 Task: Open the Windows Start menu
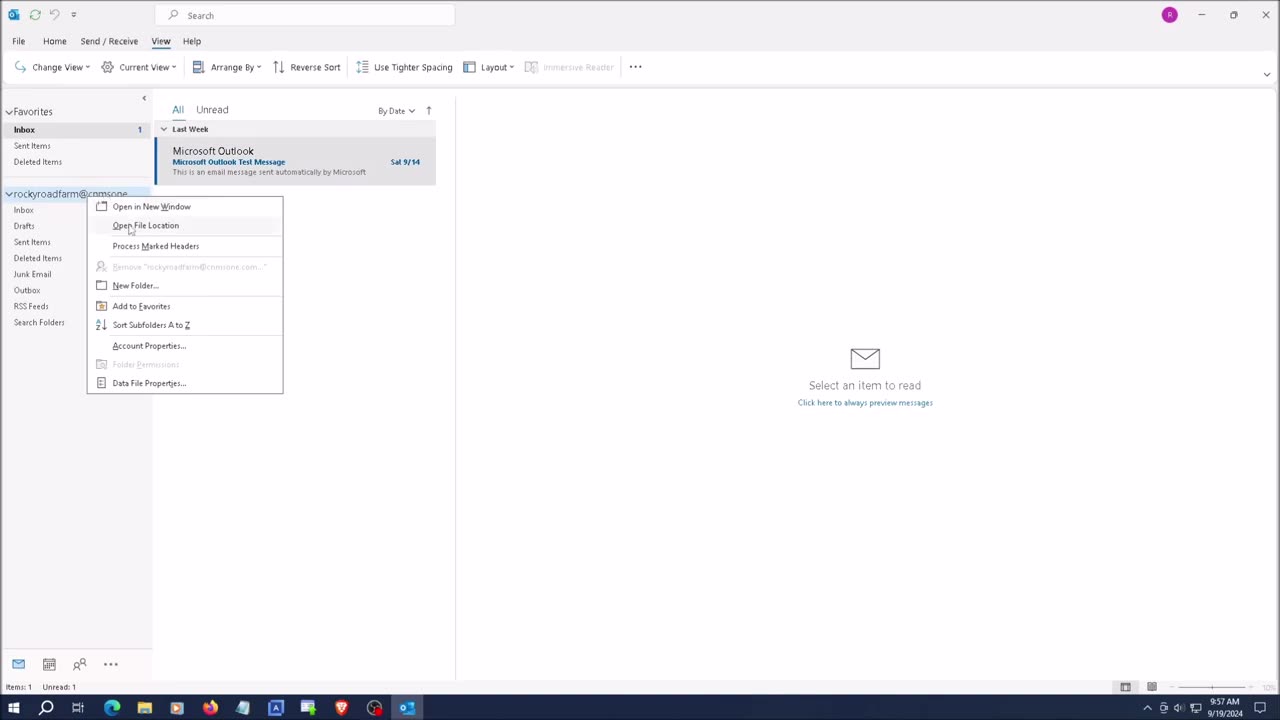coord(13,708)
